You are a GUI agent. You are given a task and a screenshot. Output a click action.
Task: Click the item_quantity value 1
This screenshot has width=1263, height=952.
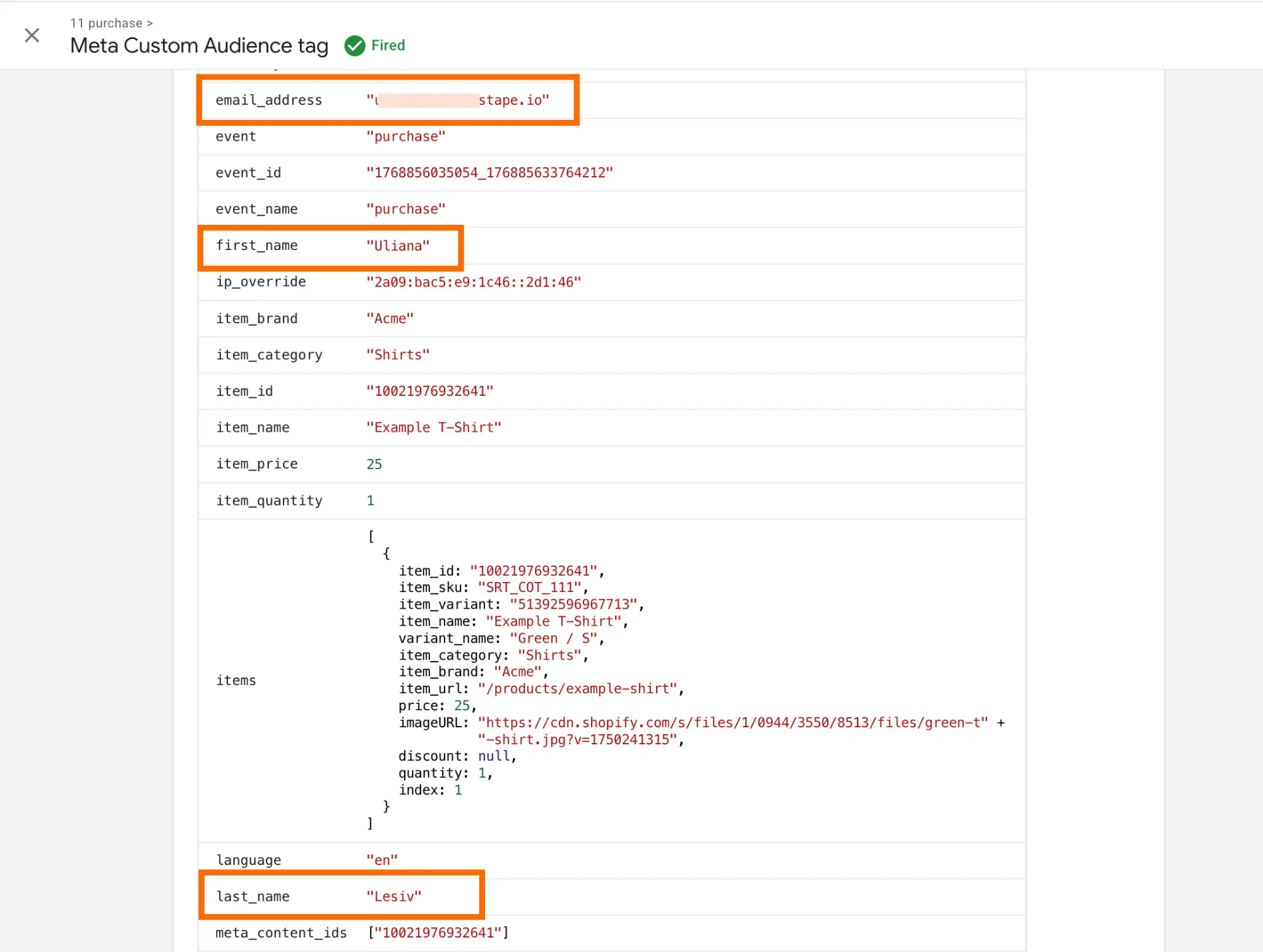point(371,501)
